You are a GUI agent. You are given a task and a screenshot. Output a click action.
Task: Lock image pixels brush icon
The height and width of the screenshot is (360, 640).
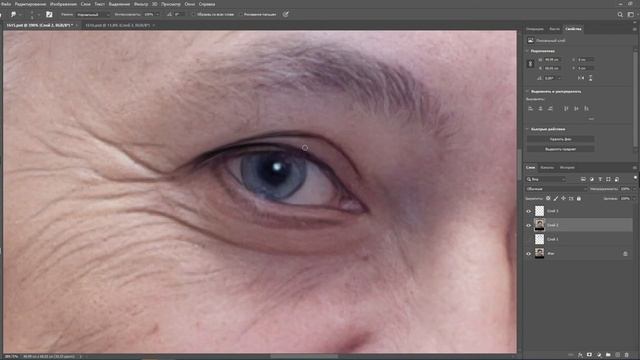[556, 198]
